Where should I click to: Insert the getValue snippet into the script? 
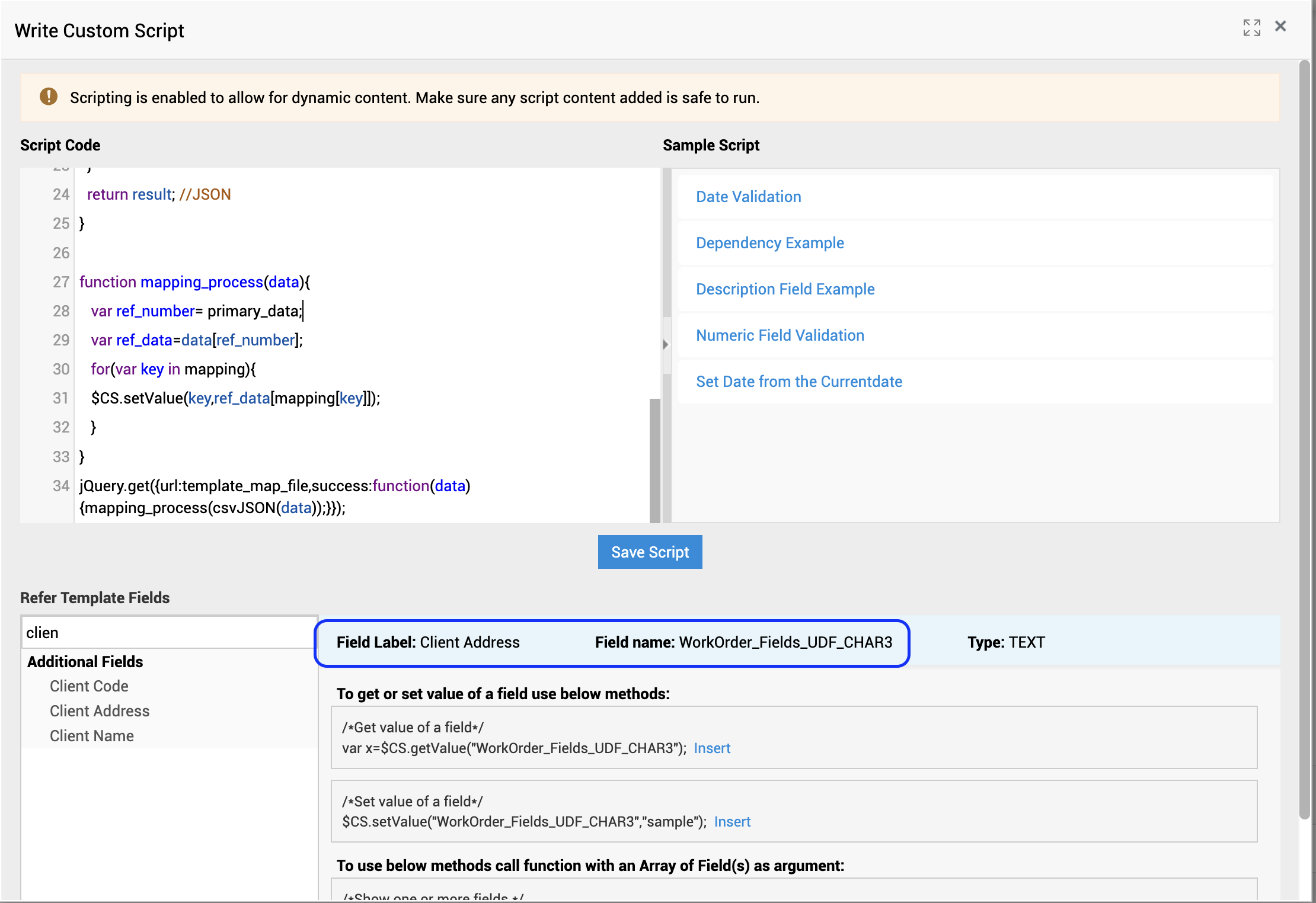[x=711, y=748]
